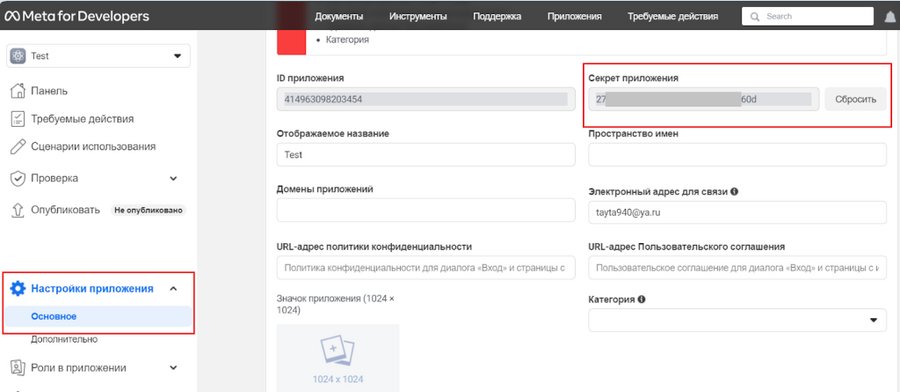Open Сценарии использования in sidebar
This screenshot has width=900, height=392.
(x=94, y=146)
